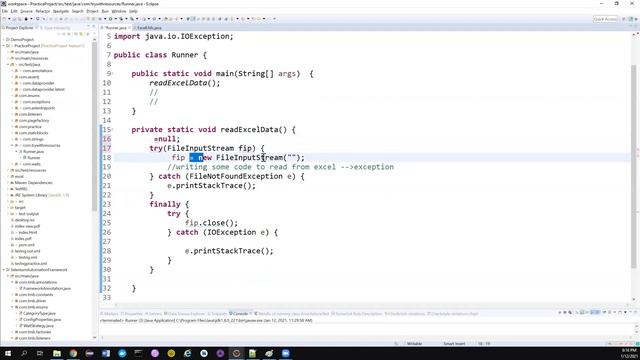Click e.printStackTrace() on line 21

pyautogui.click(x=211, y=186)
